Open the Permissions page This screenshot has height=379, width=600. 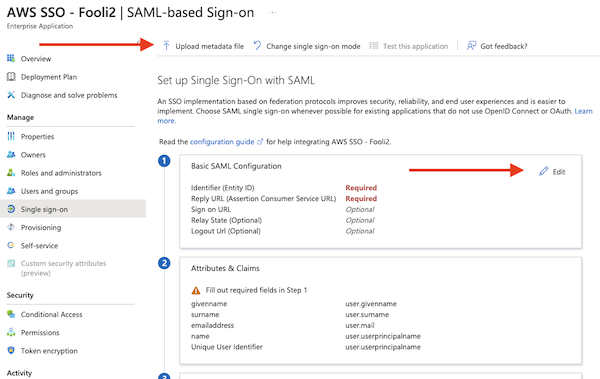click(40, 332)
